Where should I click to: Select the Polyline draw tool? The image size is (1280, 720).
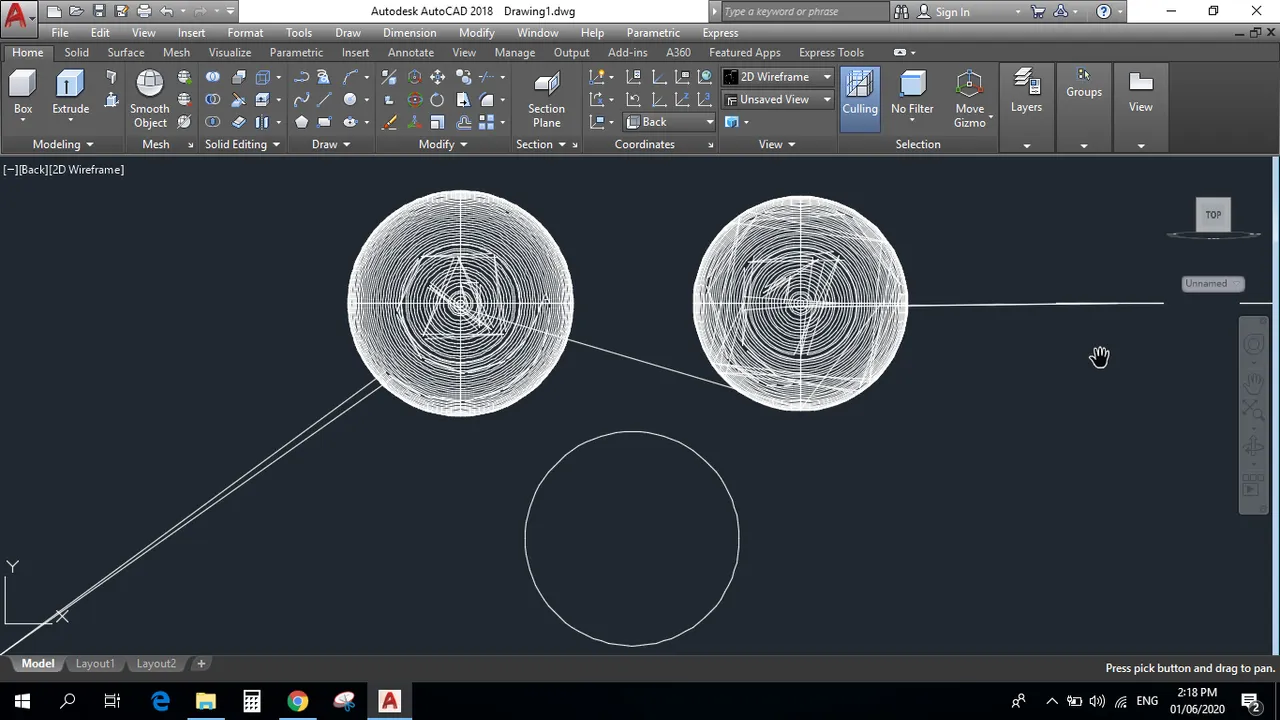coord(301,77)
